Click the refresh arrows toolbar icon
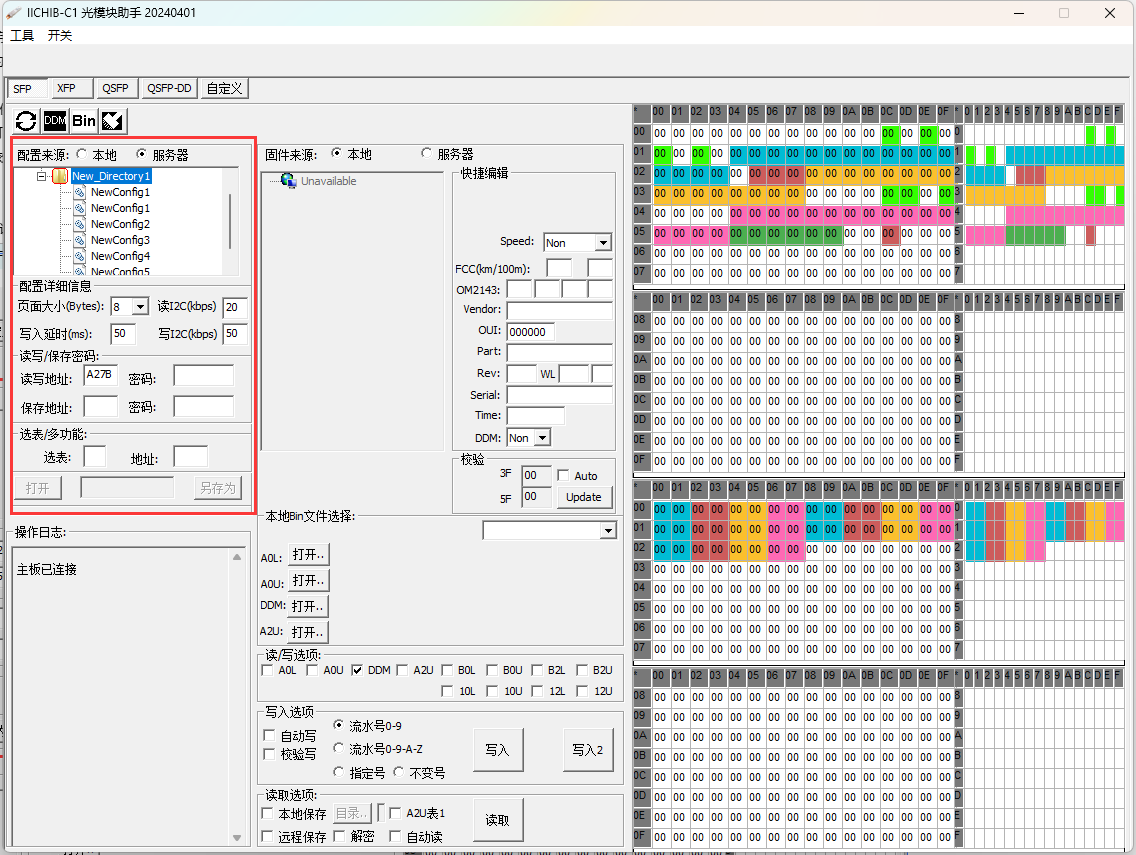This screenshot has width=1136, height=855. 26,121
